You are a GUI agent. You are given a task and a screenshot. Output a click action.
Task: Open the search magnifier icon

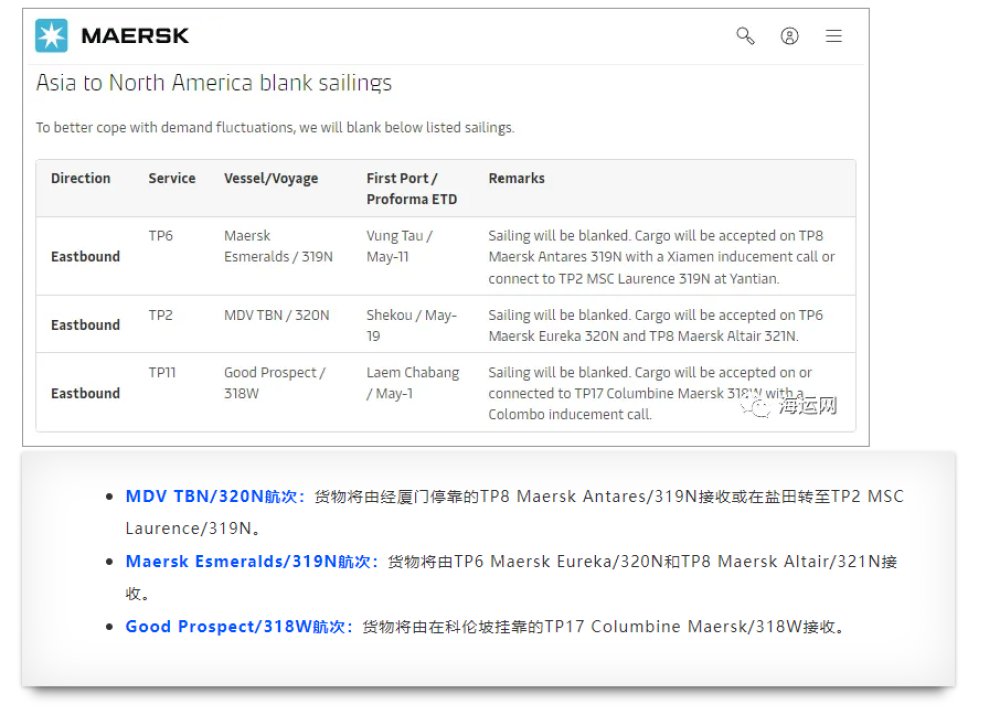coord(745,36)
